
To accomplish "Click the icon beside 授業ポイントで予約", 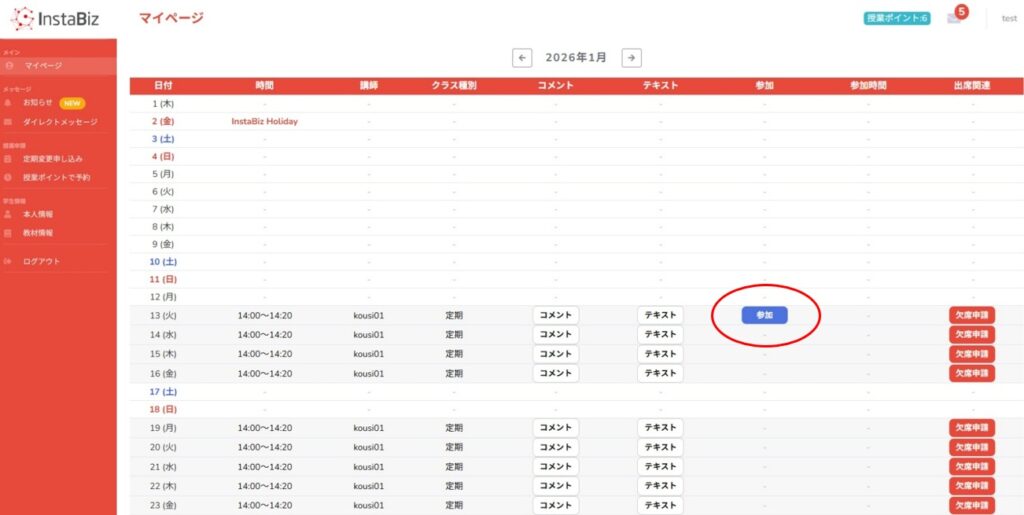I will 8,177.
